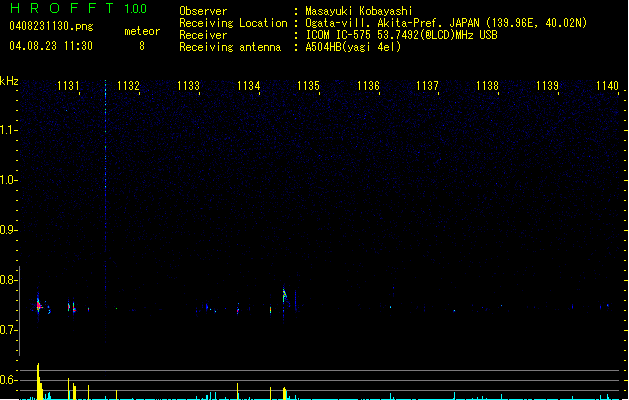
Task: Click the 1133 time axis marker
Action: [188, 86]
